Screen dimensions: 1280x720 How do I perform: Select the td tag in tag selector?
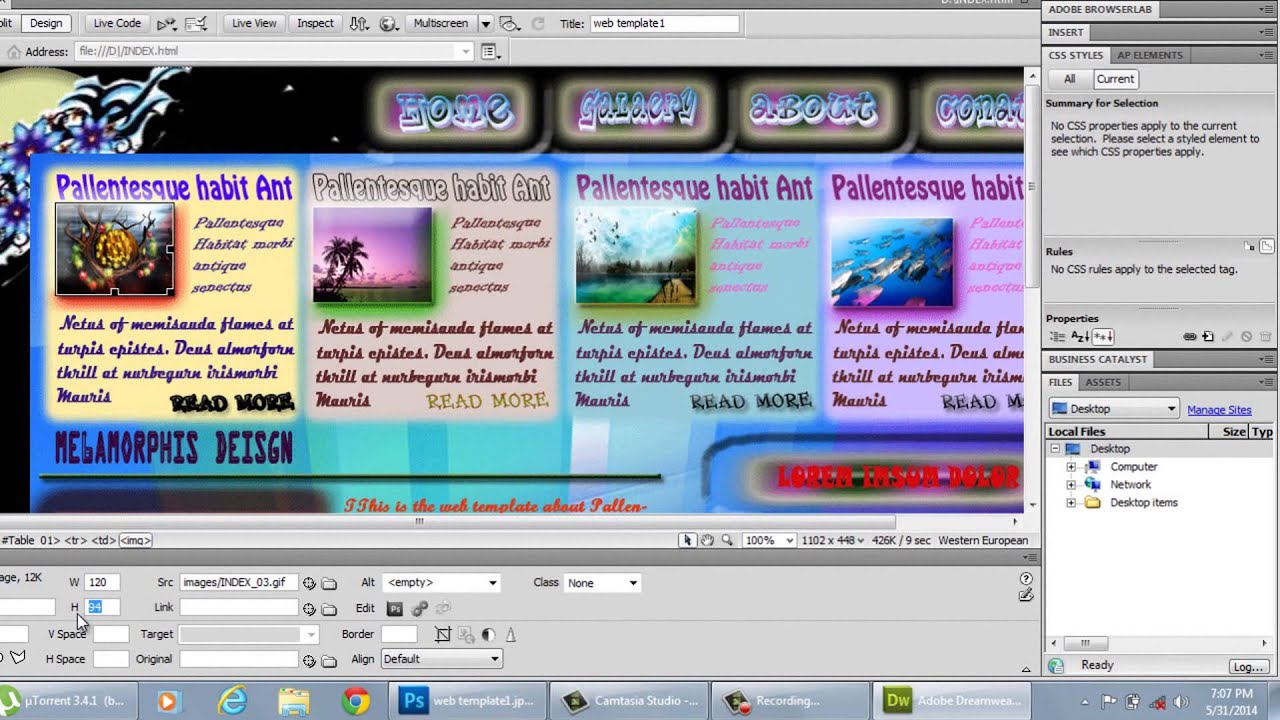[x=103, y=540]
